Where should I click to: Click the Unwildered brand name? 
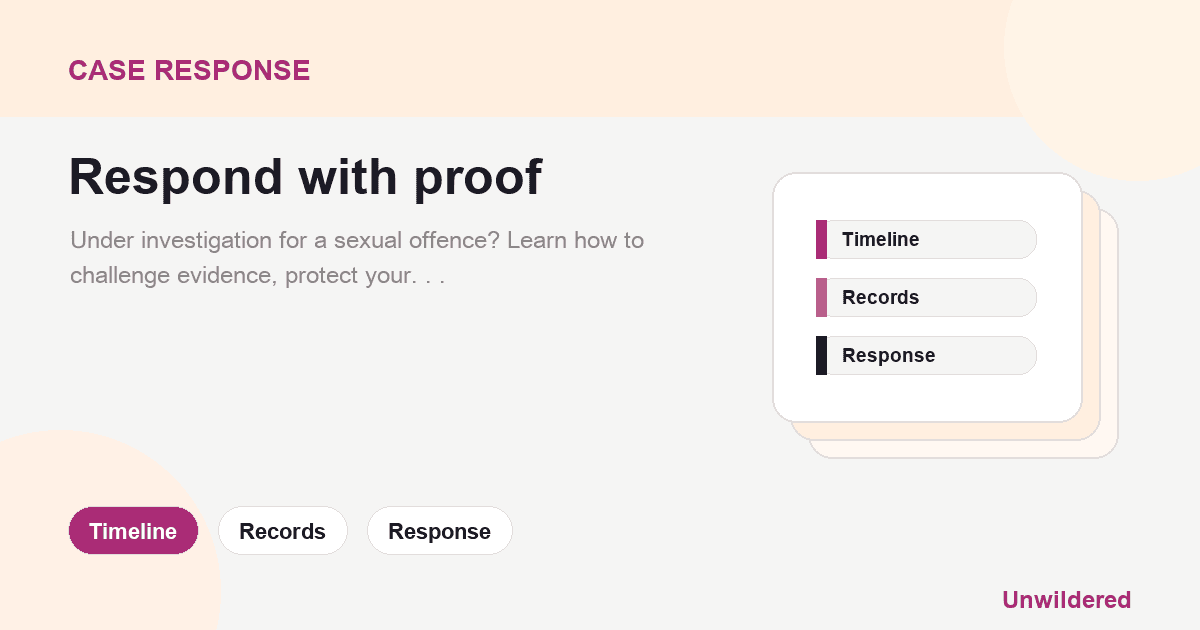(1066, 600)
